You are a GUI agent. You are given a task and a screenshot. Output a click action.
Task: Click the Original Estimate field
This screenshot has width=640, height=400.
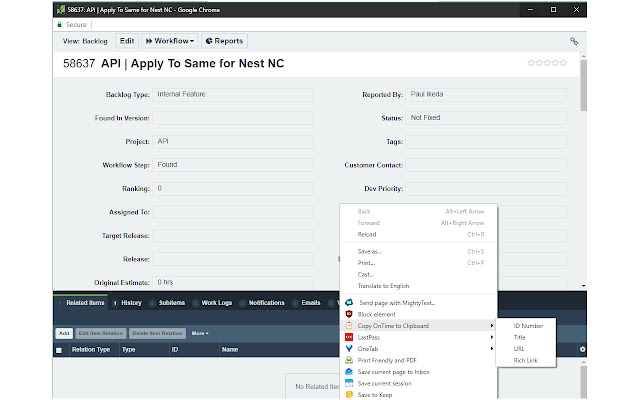point(233,282)
